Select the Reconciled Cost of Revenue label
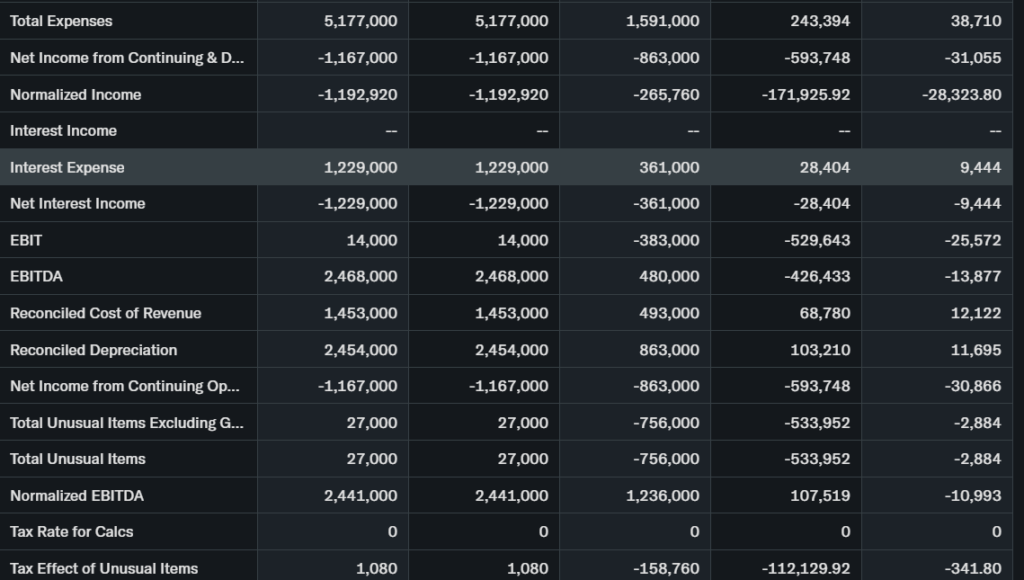Image resolution: width=1024 pixels, height=580 pixels. click(x=105, y=313)
